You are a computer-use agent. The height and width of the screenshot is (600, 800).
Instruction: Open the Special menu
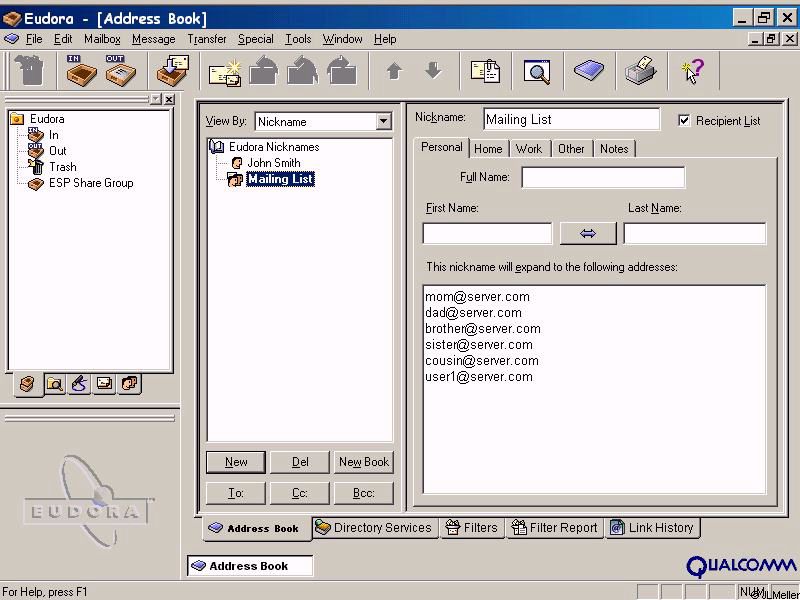point(256,39)
